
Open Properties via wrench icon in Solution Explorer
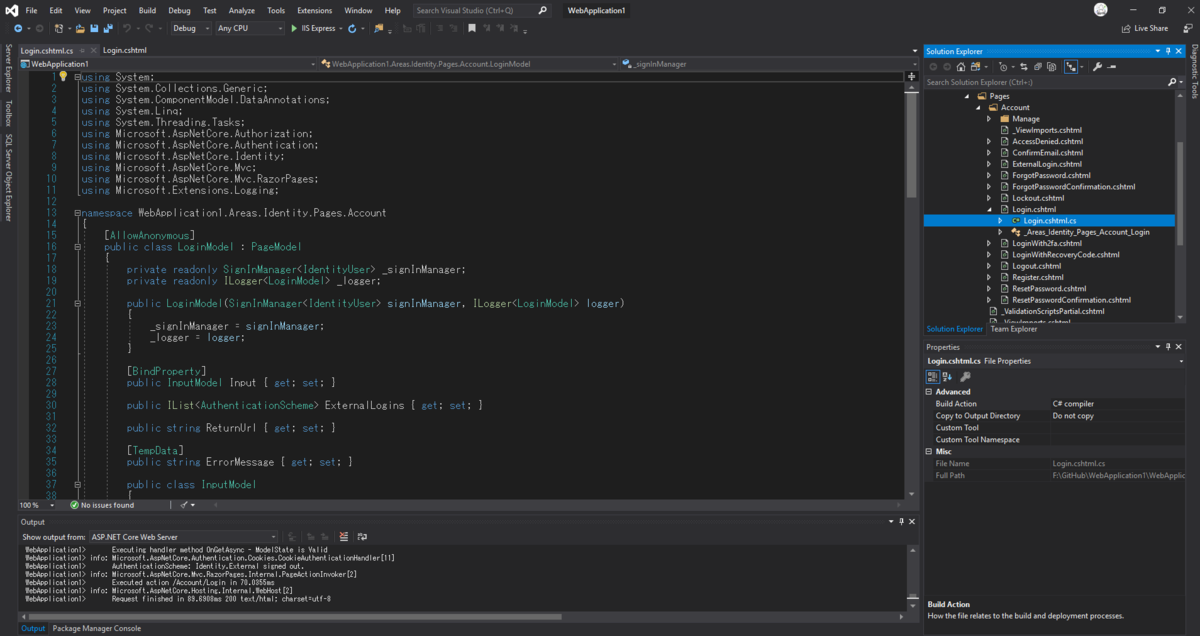pos(1097,67)
